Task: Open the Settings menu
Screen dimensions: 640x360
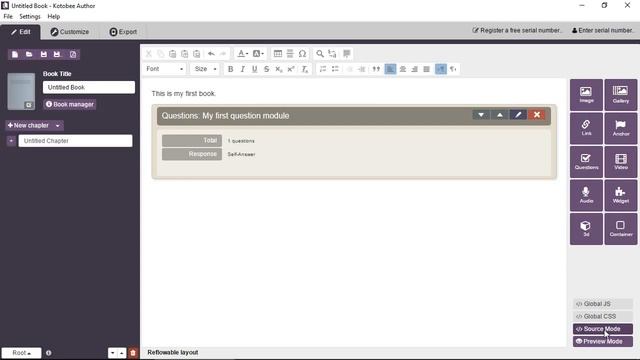Action: [x=30, y=16]
